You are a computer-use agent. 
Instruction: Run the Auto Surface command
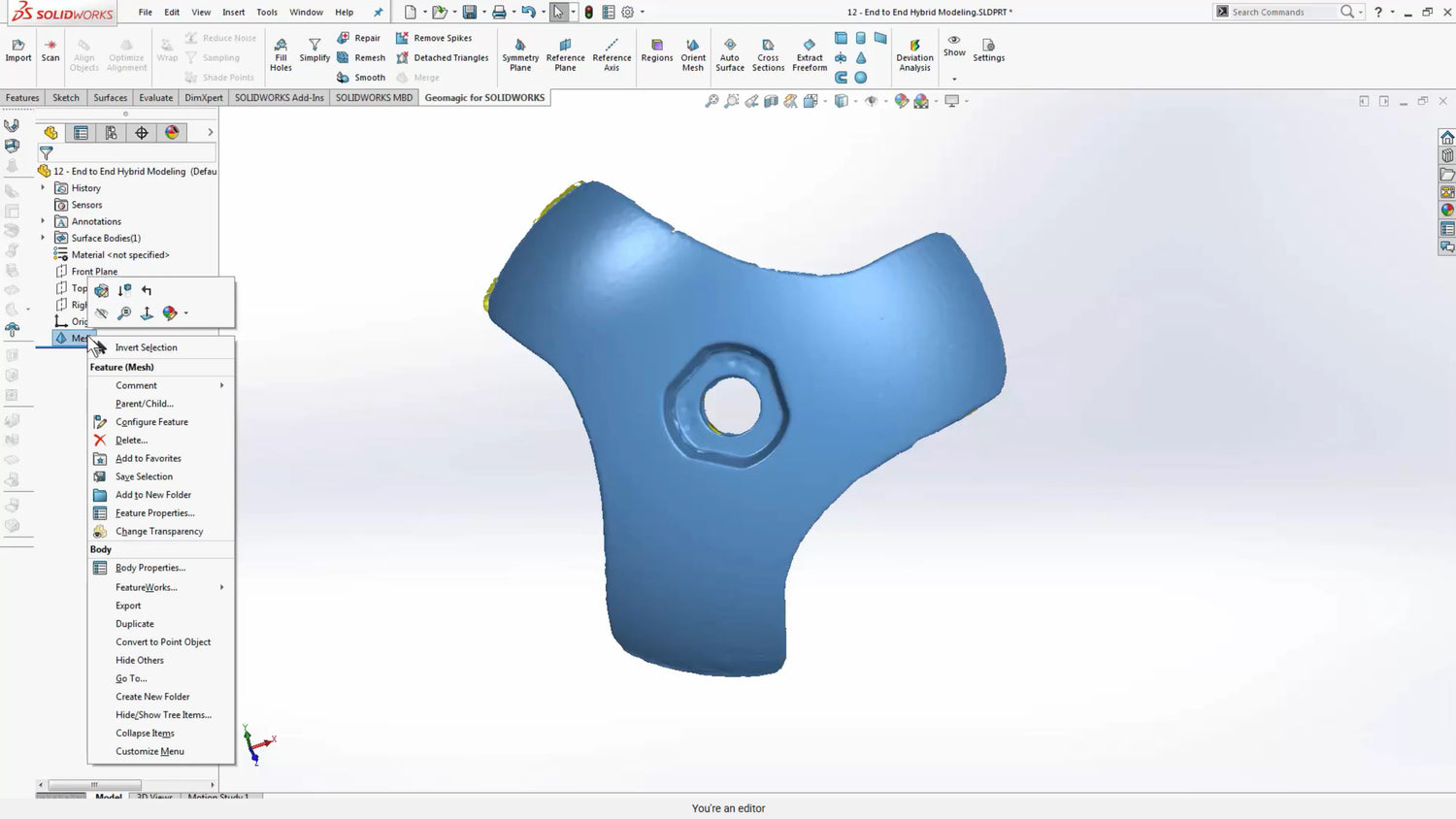[x=730, y=54]
